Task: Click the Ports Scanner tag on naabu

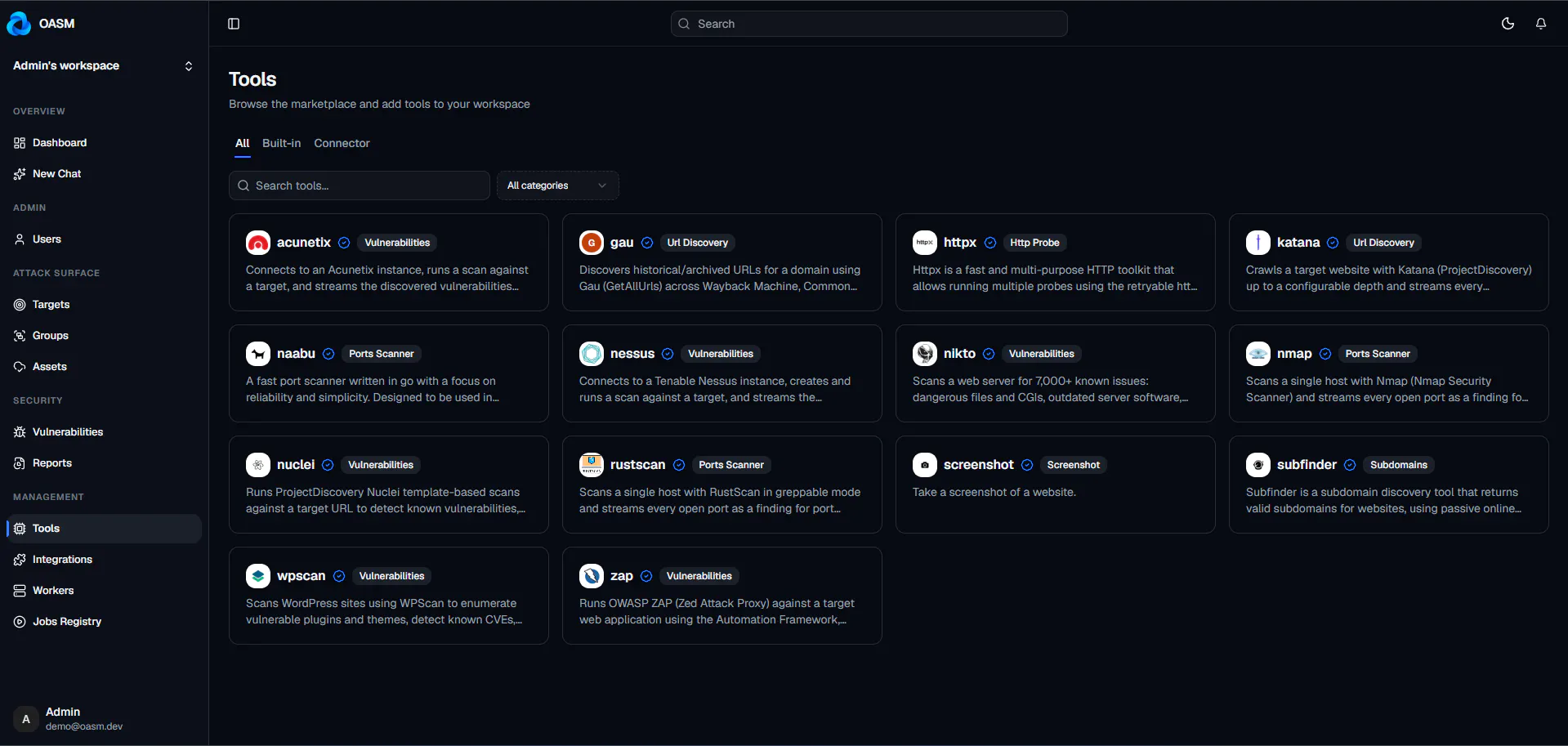Action: pyautogui.click(x=382, y=354)
